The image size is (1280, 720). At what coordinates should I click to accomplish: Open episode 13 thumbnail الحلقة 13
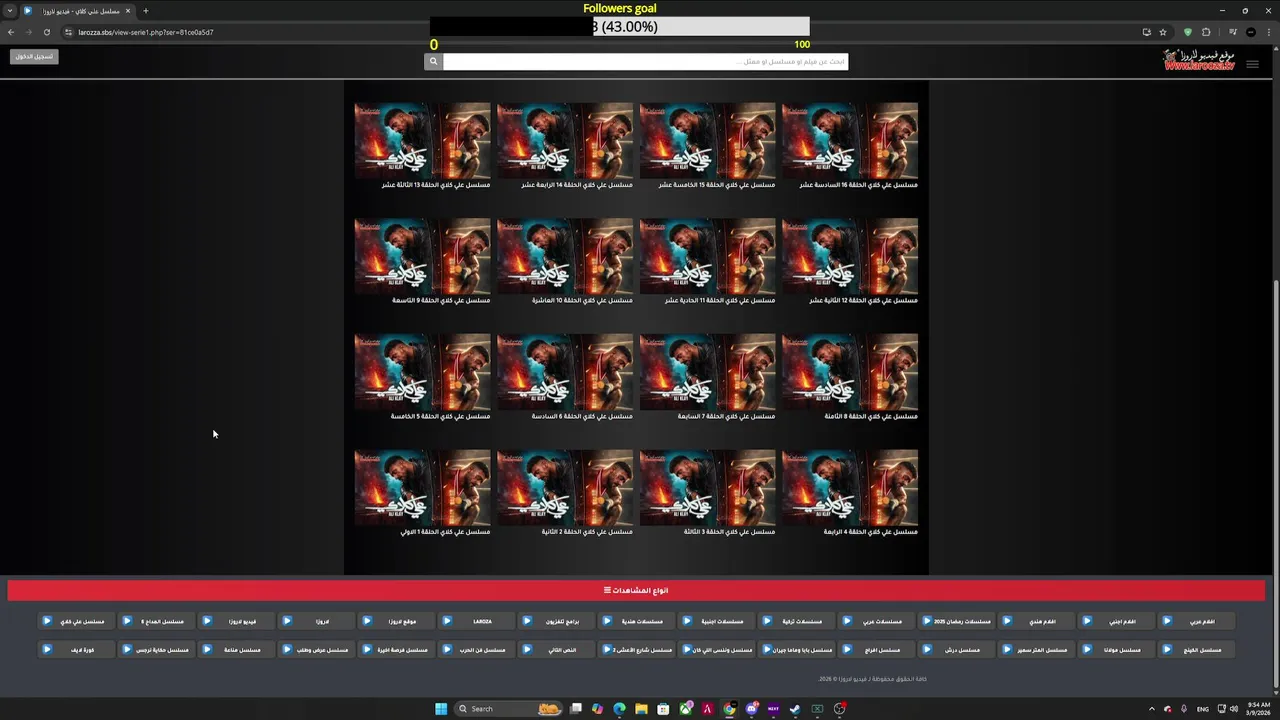click(x=422, y=140)
